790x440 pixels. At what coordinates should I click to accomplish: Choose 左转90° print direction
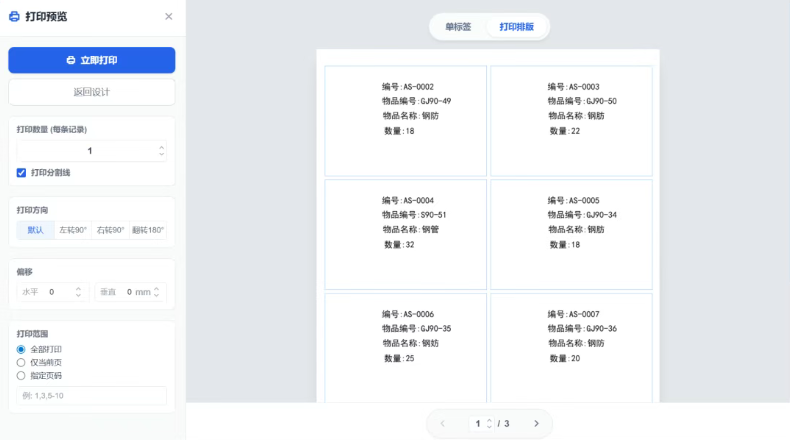point(73,230)
